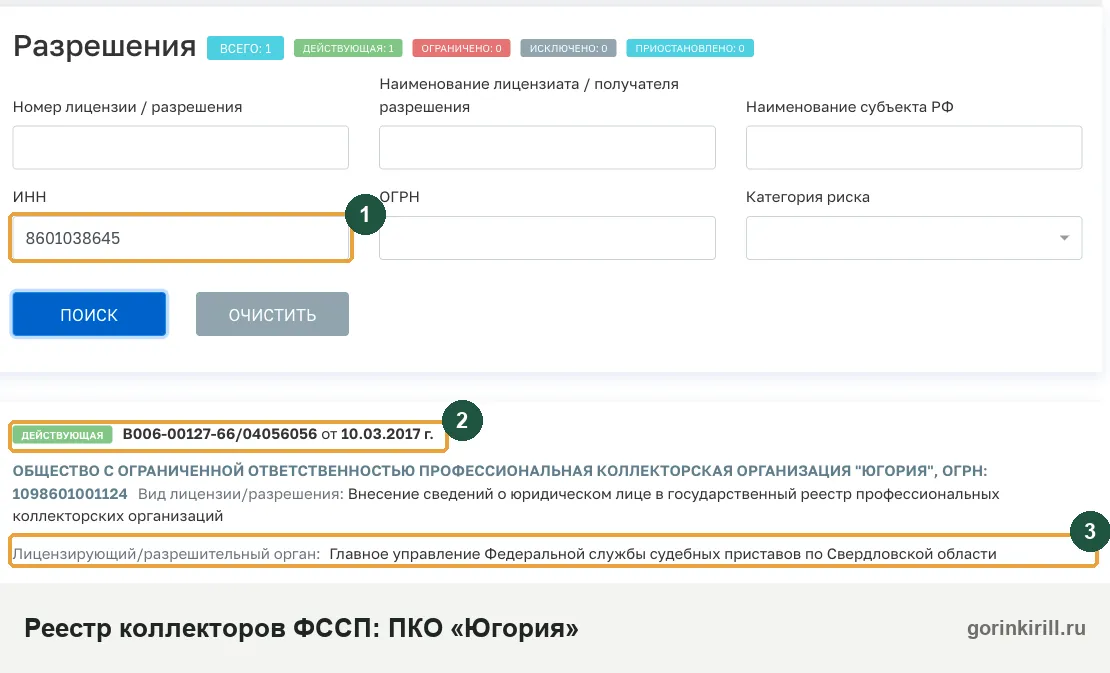Click the ПОИСК search button

[89, 314]
